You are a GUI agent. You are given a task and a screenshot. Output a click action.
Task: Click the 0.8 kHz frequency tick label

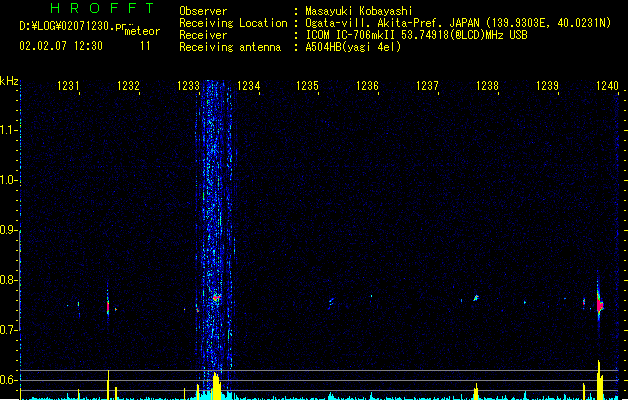[8, 280]
